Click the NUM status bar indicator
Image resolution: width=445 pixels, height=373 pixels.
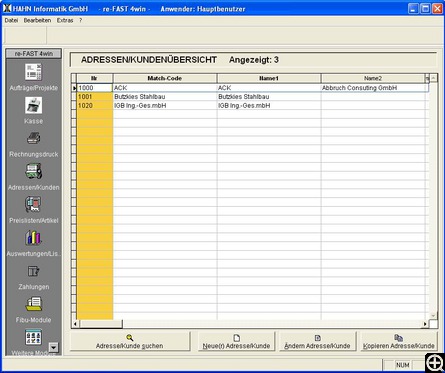(x=402, y=365)
